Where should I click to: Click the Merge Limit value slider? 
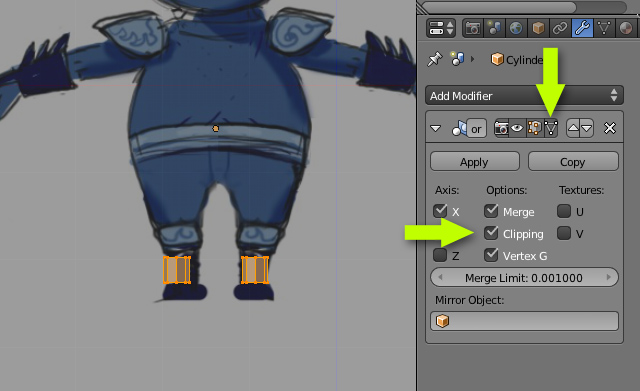524,278
